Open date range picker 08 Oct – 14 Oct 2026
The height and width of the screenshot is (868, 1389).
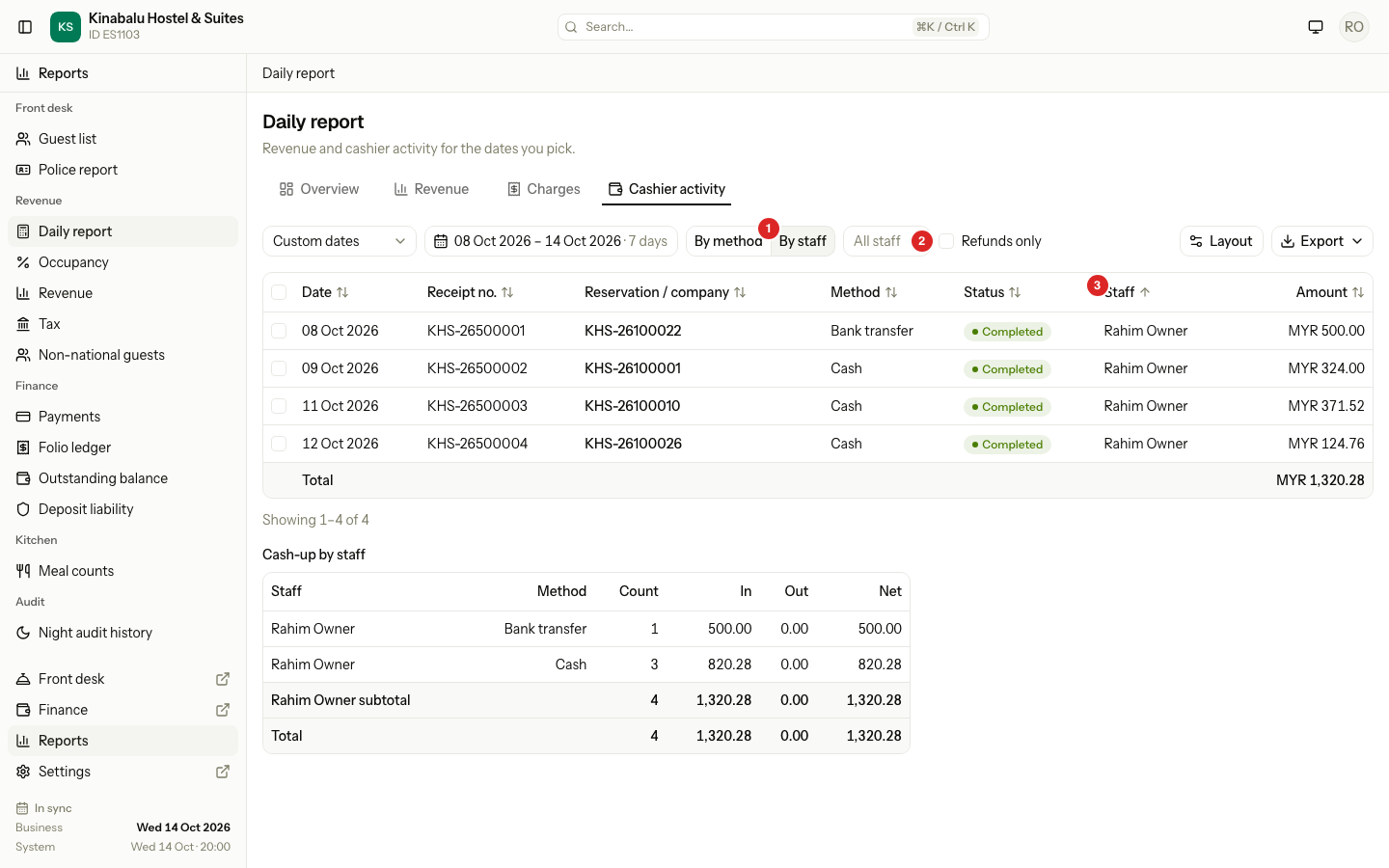pos(551,241)
